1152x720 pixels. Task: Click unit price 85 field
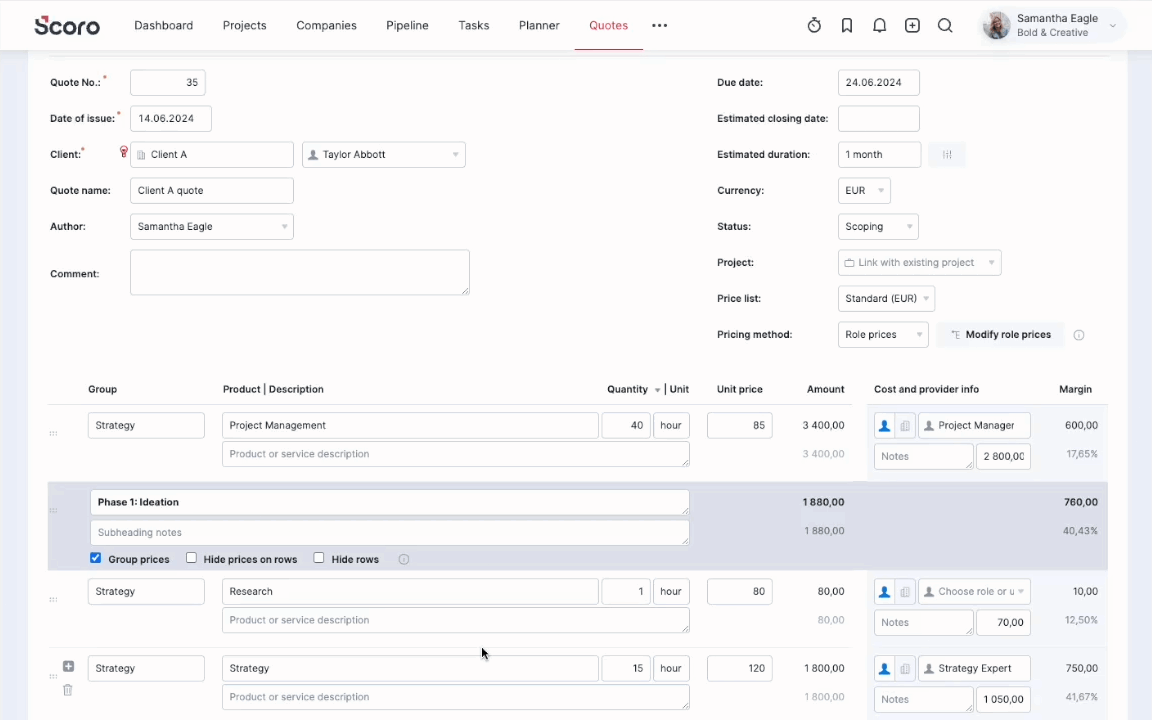(740, 425)
